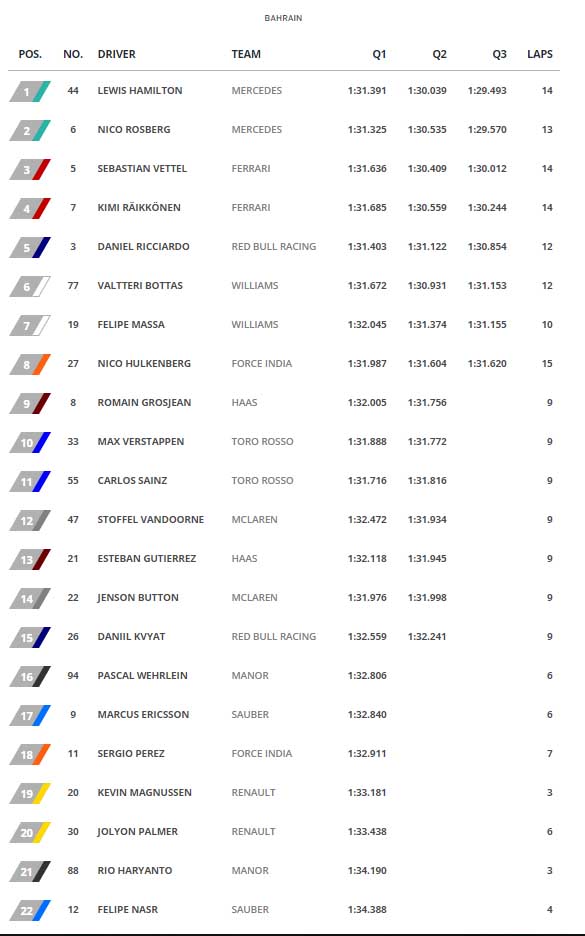Click the position 5 Red Bull badge icon

point(30,247)
